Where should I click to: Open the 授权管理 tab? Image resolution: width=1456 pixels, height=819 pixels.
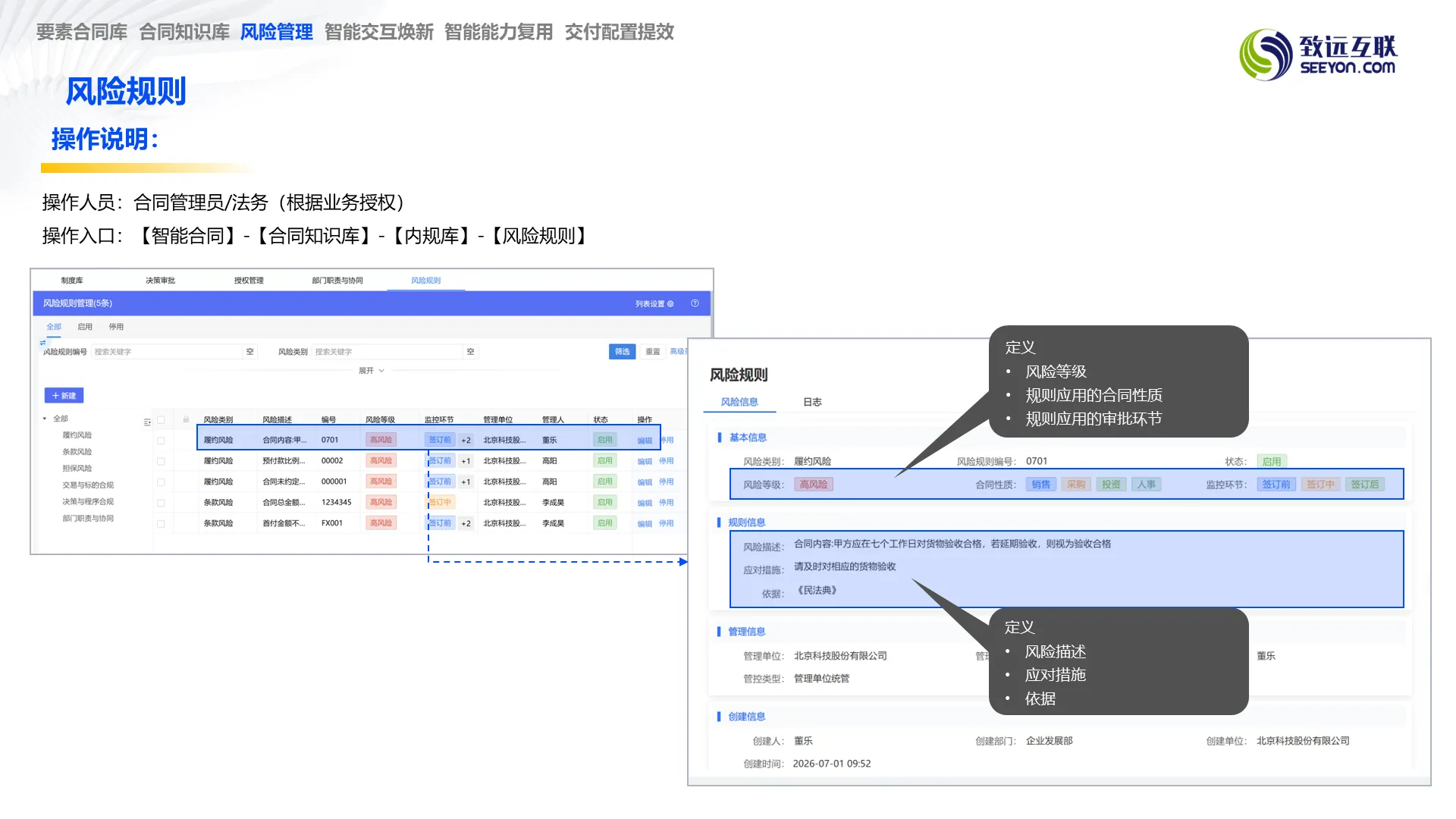tap(249, 281)
